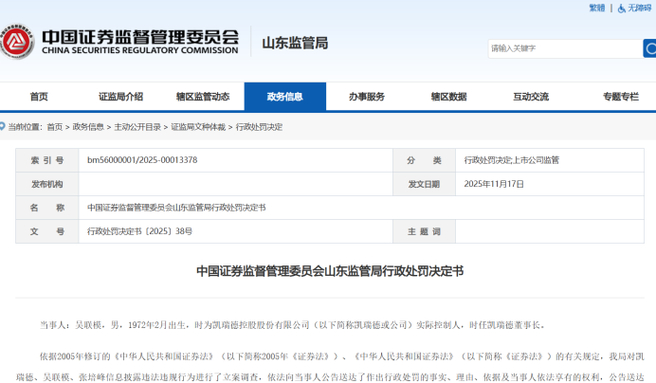Click the location pin icon in breadcrumb
The height and width of the screenshot is (383, 656).
click(x=3, y=126)
